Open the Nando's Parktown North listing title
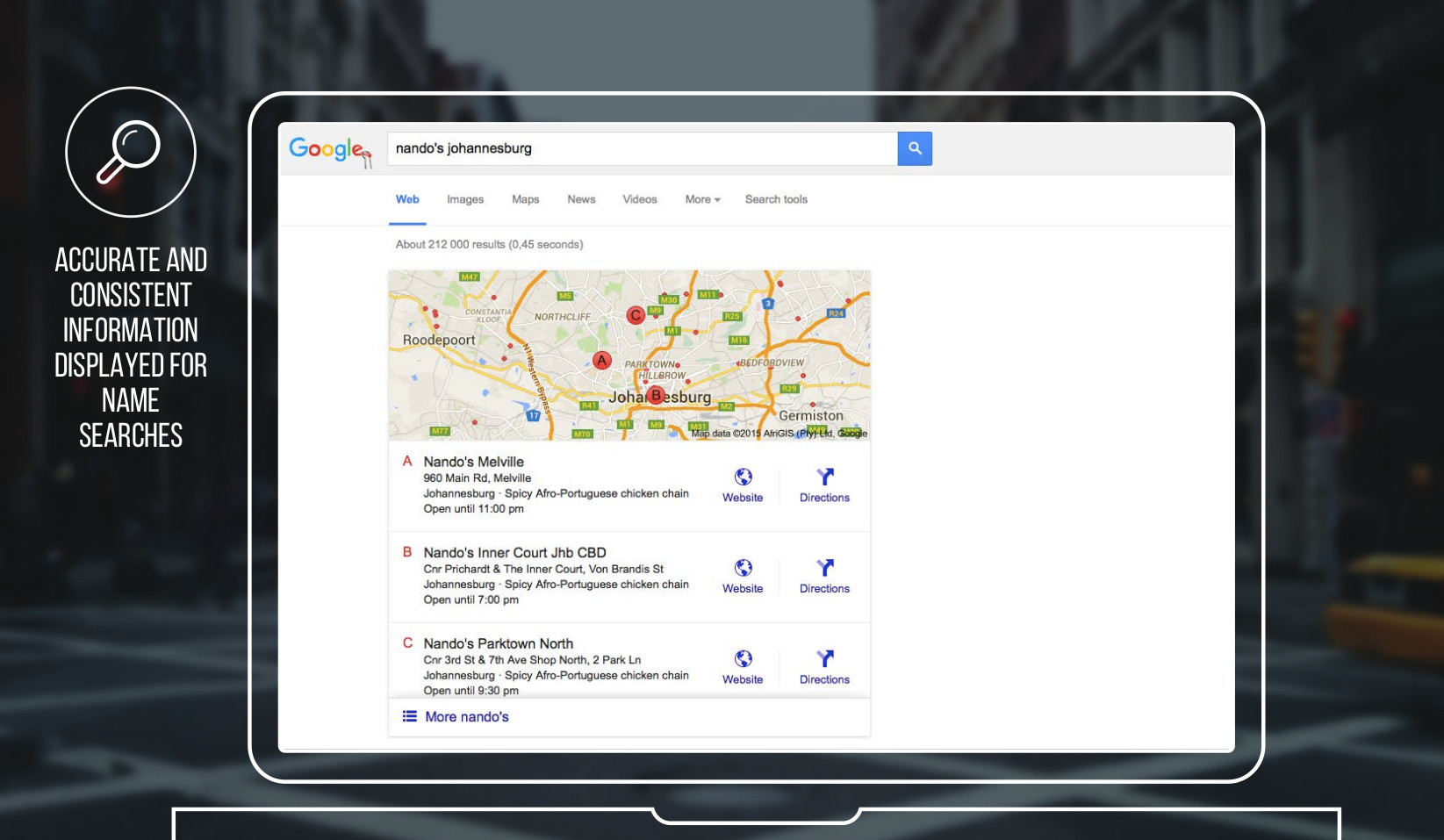Viewport: 1444px width, 840px height. (x=498, y=643)
